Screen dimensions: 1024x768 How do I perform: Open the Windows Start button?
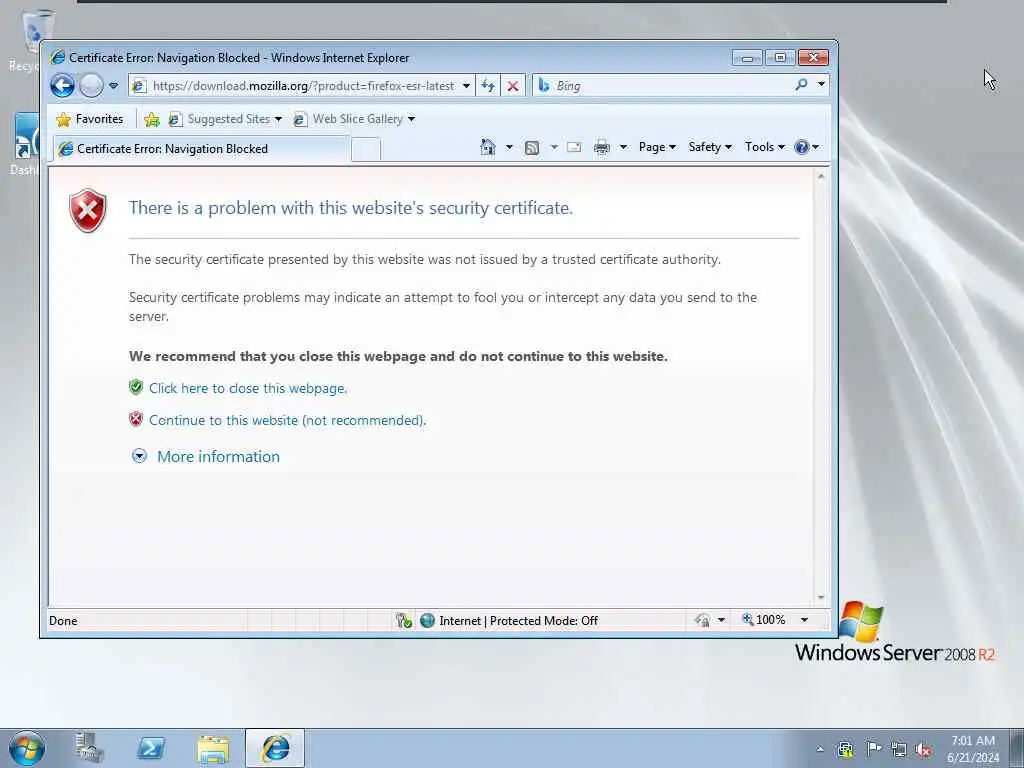click(27, 748)
